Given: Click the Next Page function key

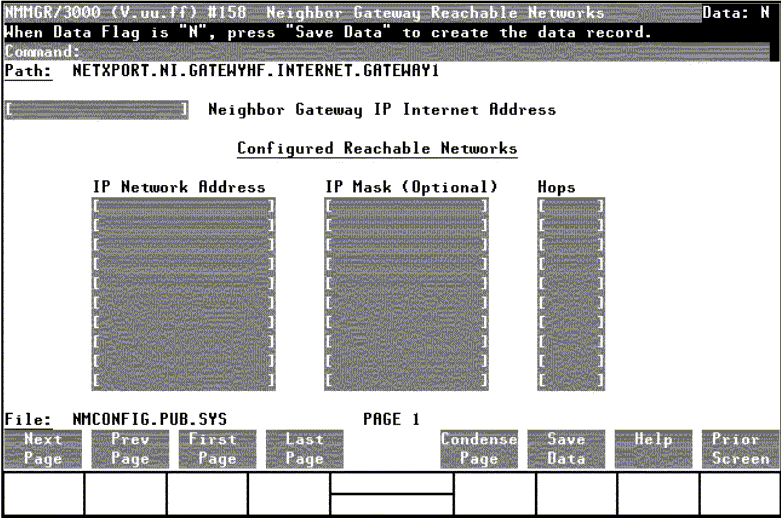Looking at the screenshot, I should click(x=43, y=449).
